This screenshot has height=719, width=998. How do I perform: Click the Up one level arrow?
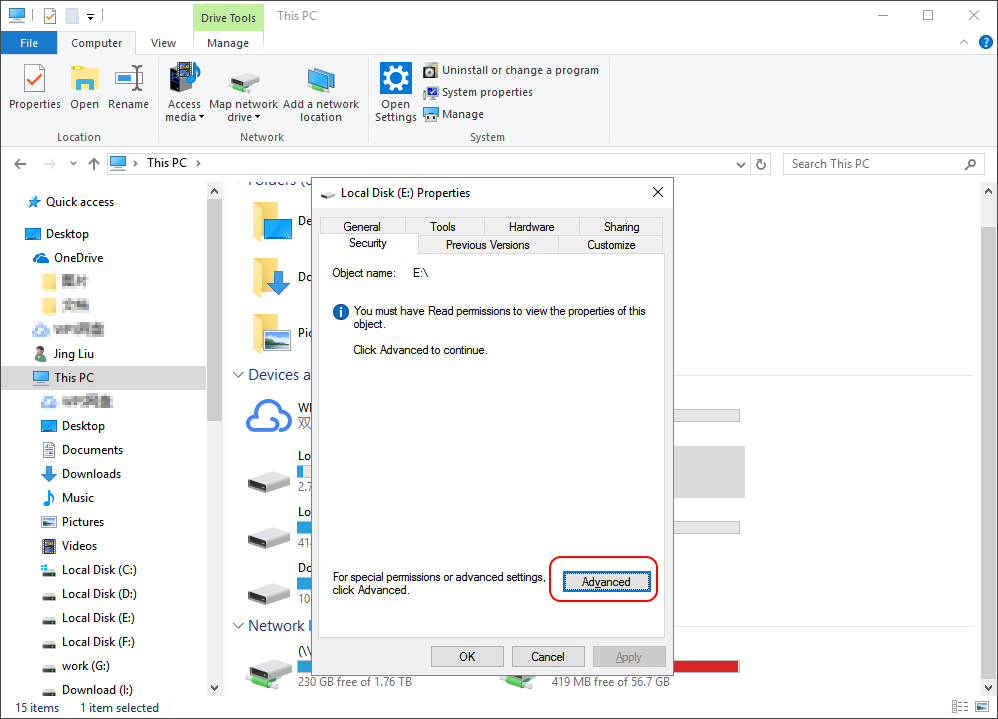94,164
